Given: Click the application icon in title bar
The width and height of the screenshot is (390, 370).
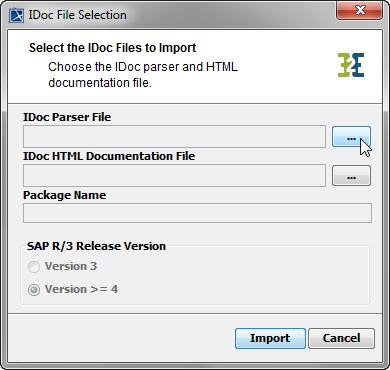Looking at the screenshot, I should pyautogui.click(x=16, y=15).
